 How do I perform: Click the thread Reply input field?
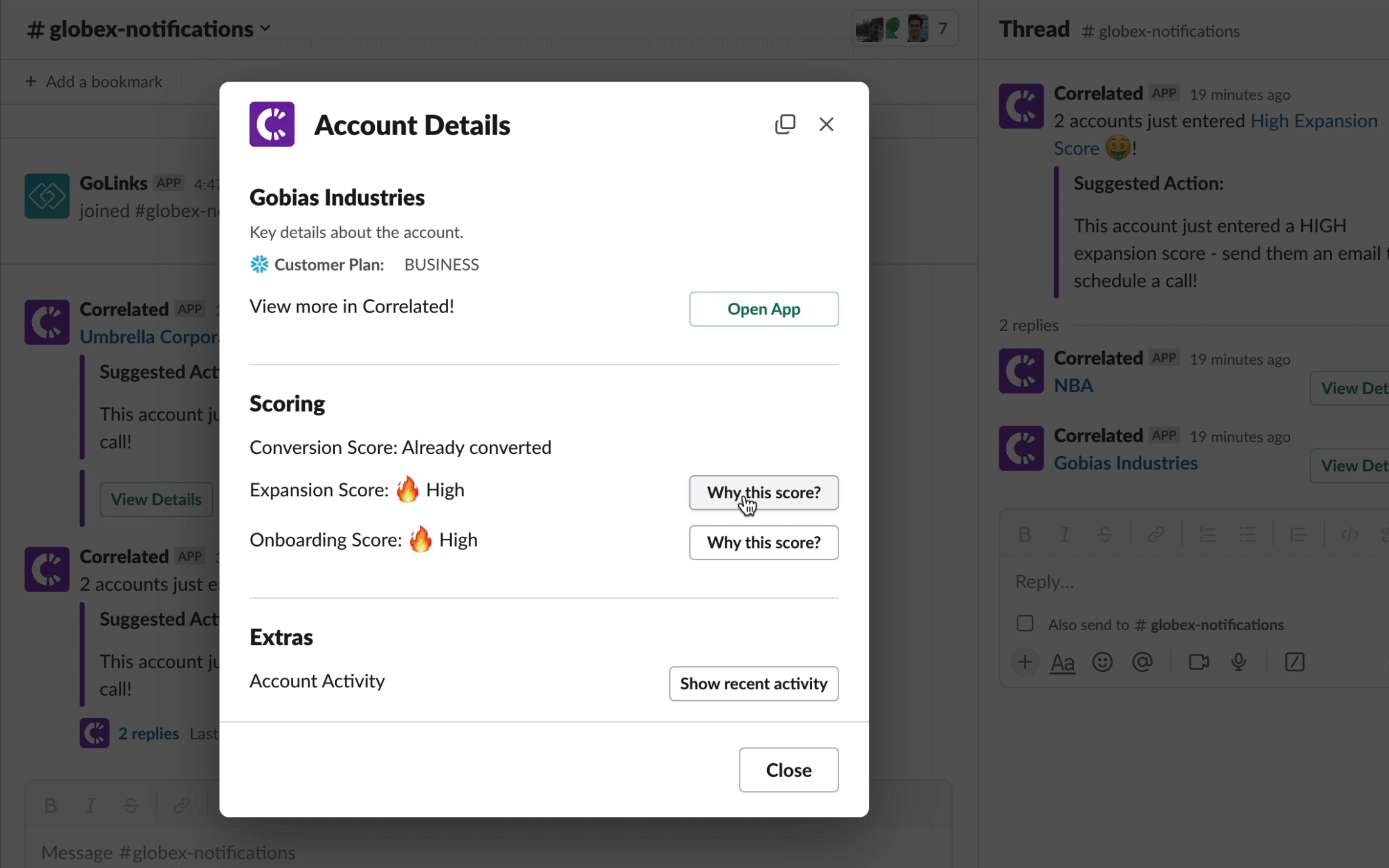tap(1196, 582)
